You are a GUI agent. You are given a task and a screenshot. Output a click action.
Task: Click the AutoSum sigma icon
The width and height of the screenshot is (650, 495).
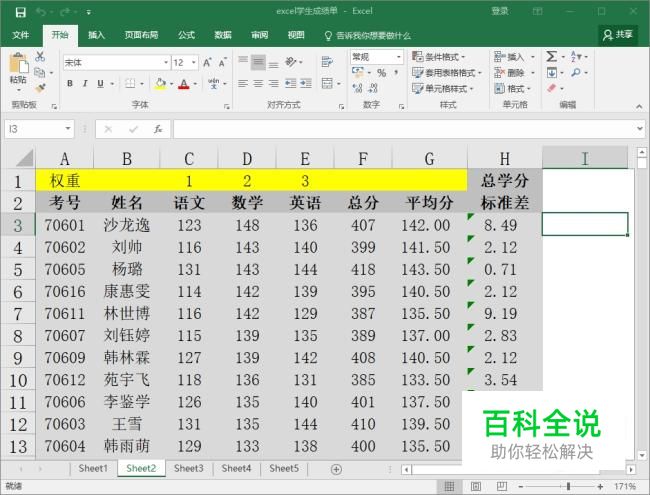point(551,56)
